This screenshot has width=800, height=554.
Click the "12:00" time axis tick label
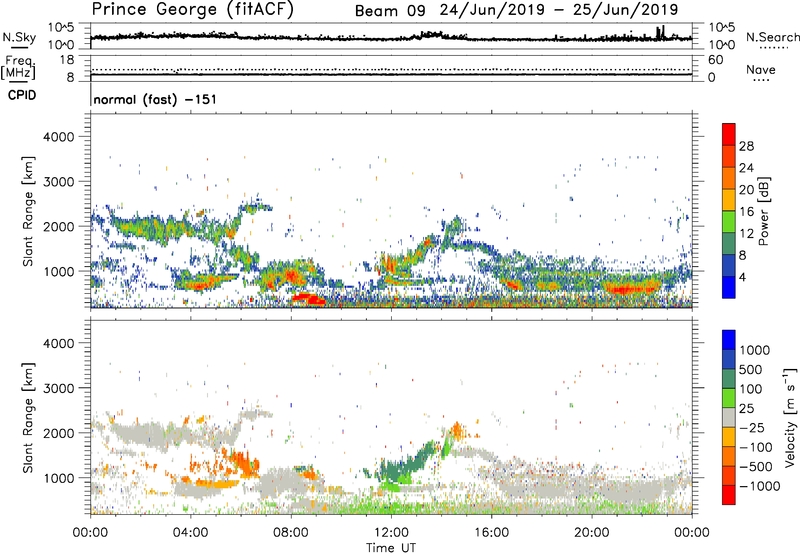pos(391,533)
